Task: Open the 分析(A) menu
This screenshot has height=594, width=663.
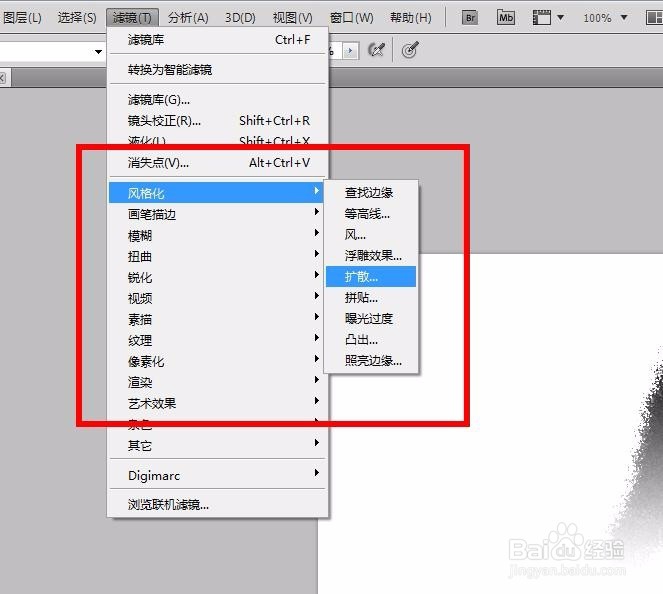Action: (x=188, y=18)
